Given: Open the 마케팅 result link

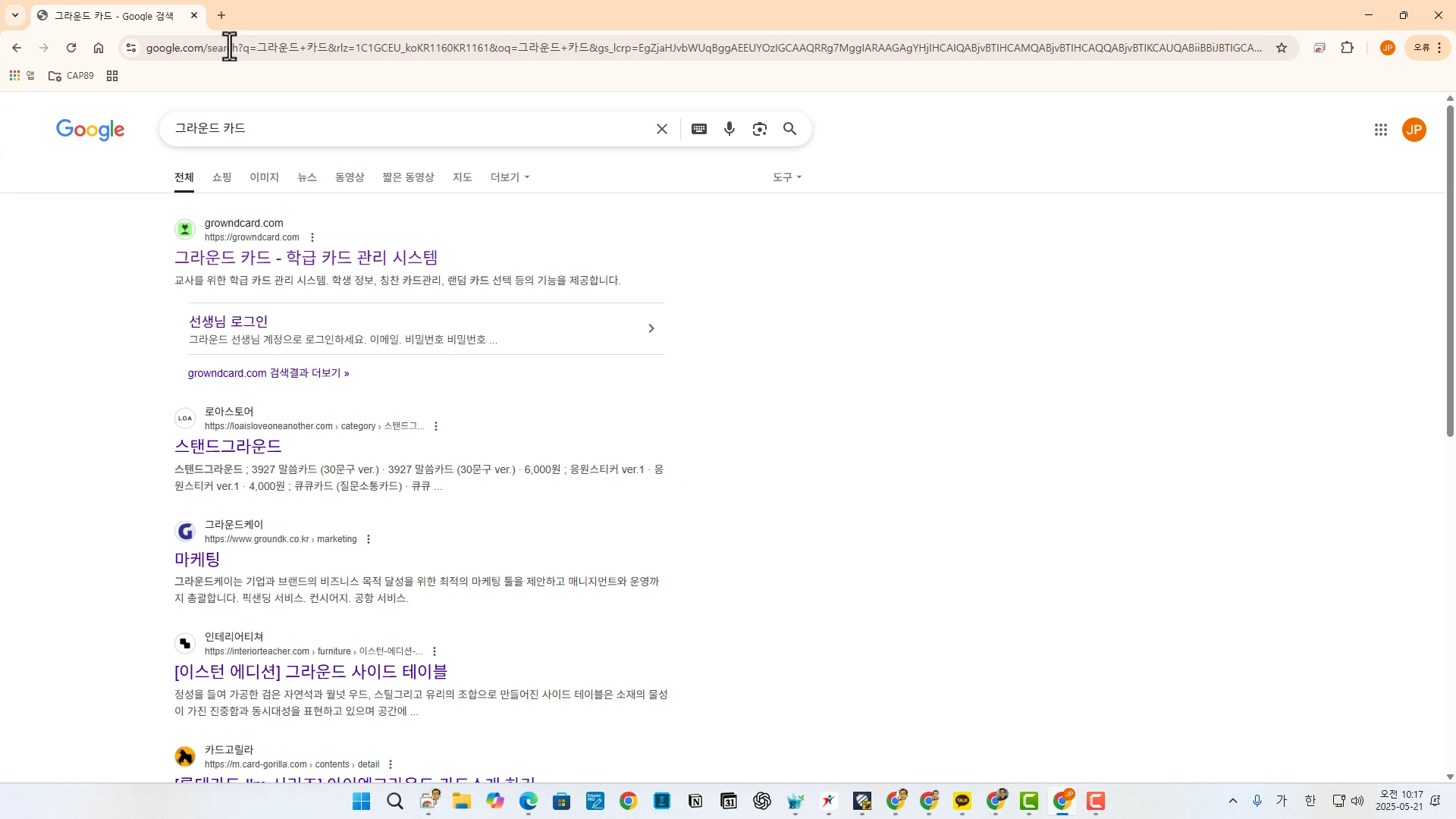Looking at the screenshot, I should [x=197, y=560].
